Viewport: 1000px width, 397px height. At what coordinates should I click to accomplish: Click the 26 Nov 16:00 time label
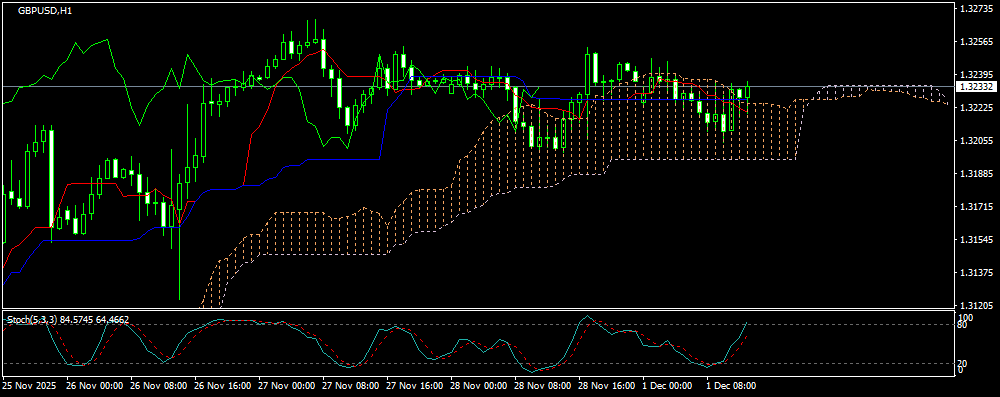click(223, 386)
